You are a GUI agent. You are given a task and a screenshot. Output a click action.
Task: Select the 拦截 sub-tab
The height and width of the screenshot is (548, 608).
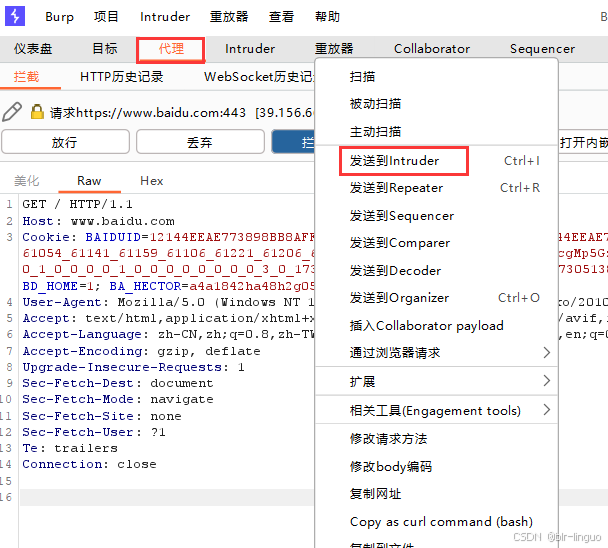click(x=26, y=77)
